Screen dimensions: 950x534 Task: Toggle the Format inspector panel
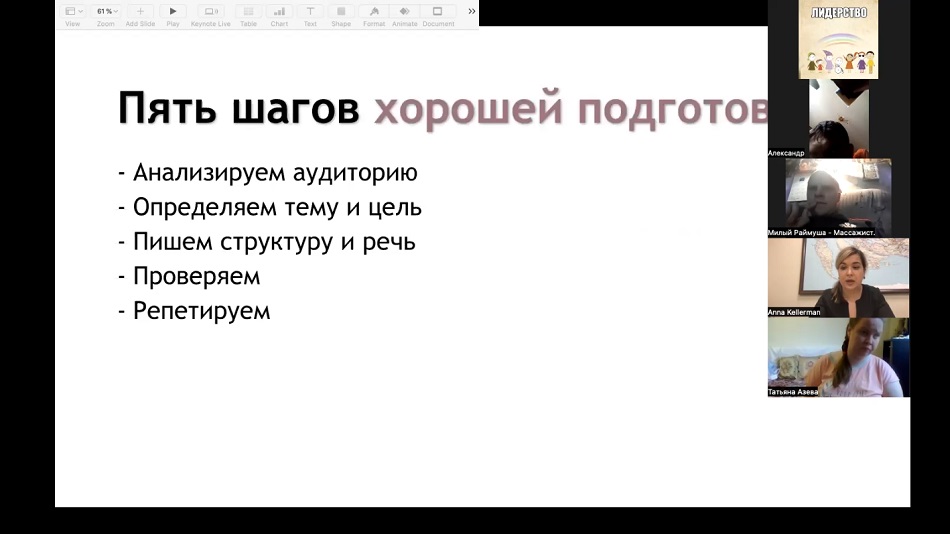[x=374, y=12]
